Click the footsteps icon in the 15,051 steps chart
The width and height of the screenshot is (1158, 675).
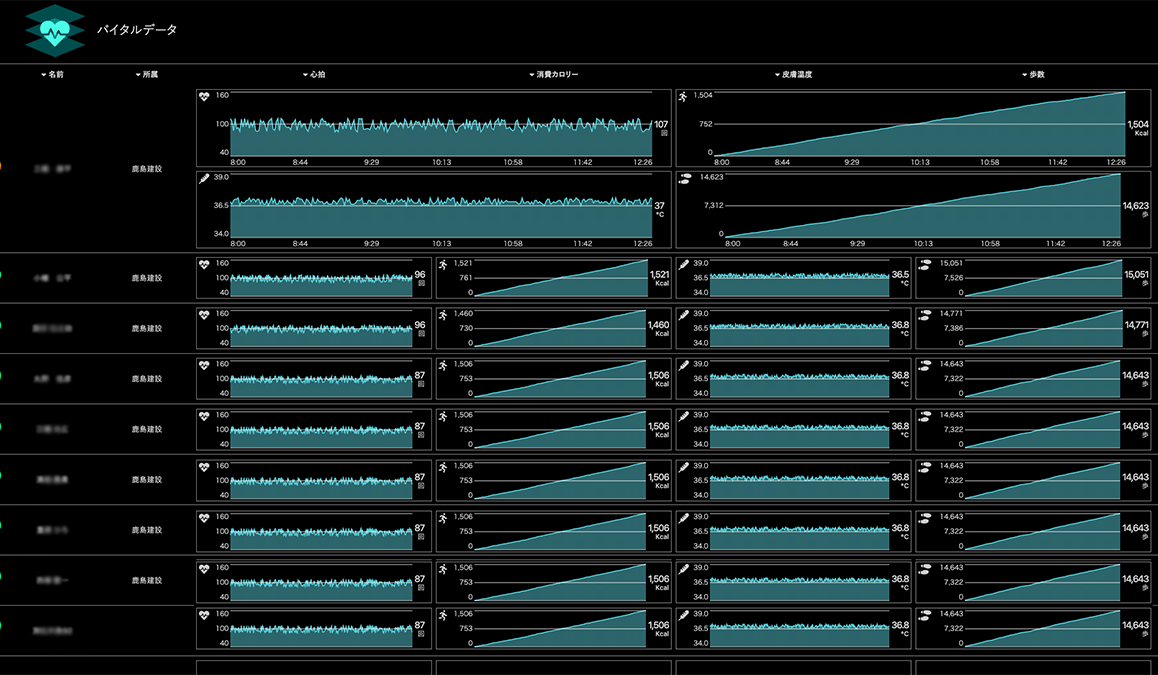point(924,264)
